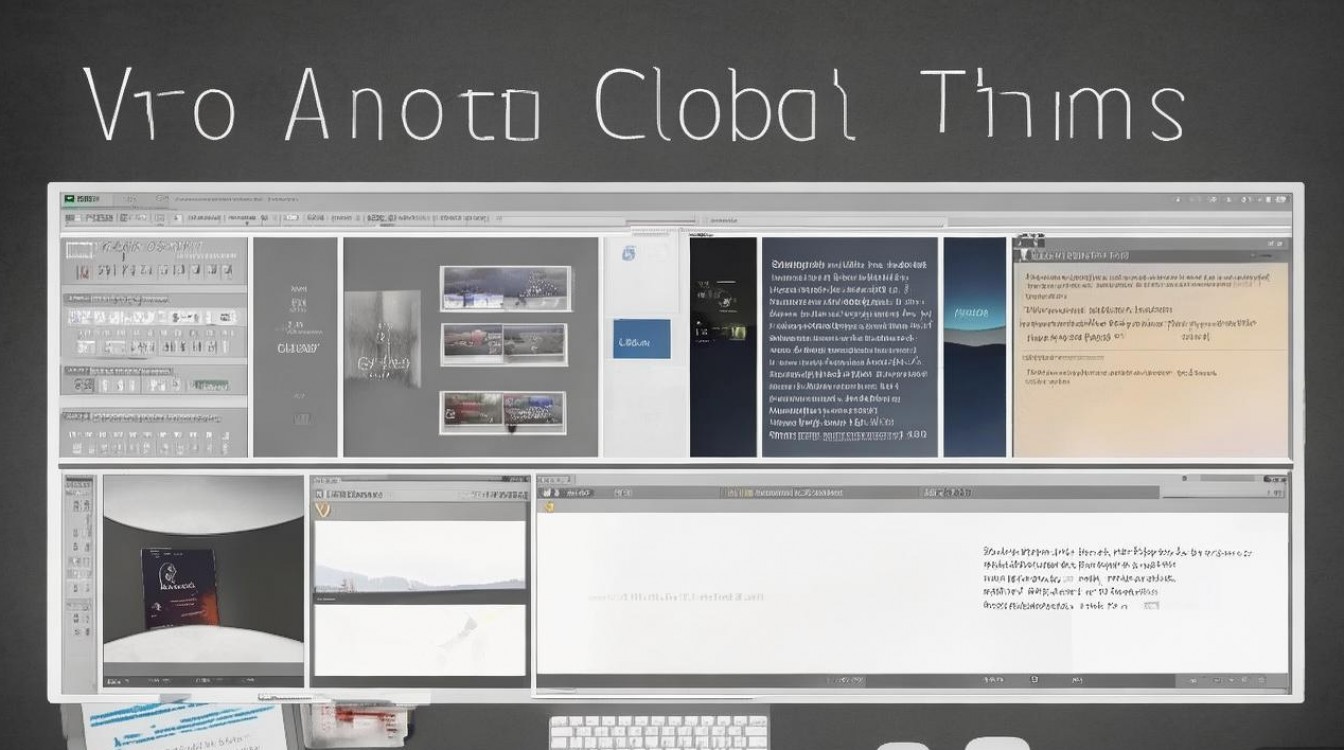Focus the dark blue panel with white text

tap(849, 347)
